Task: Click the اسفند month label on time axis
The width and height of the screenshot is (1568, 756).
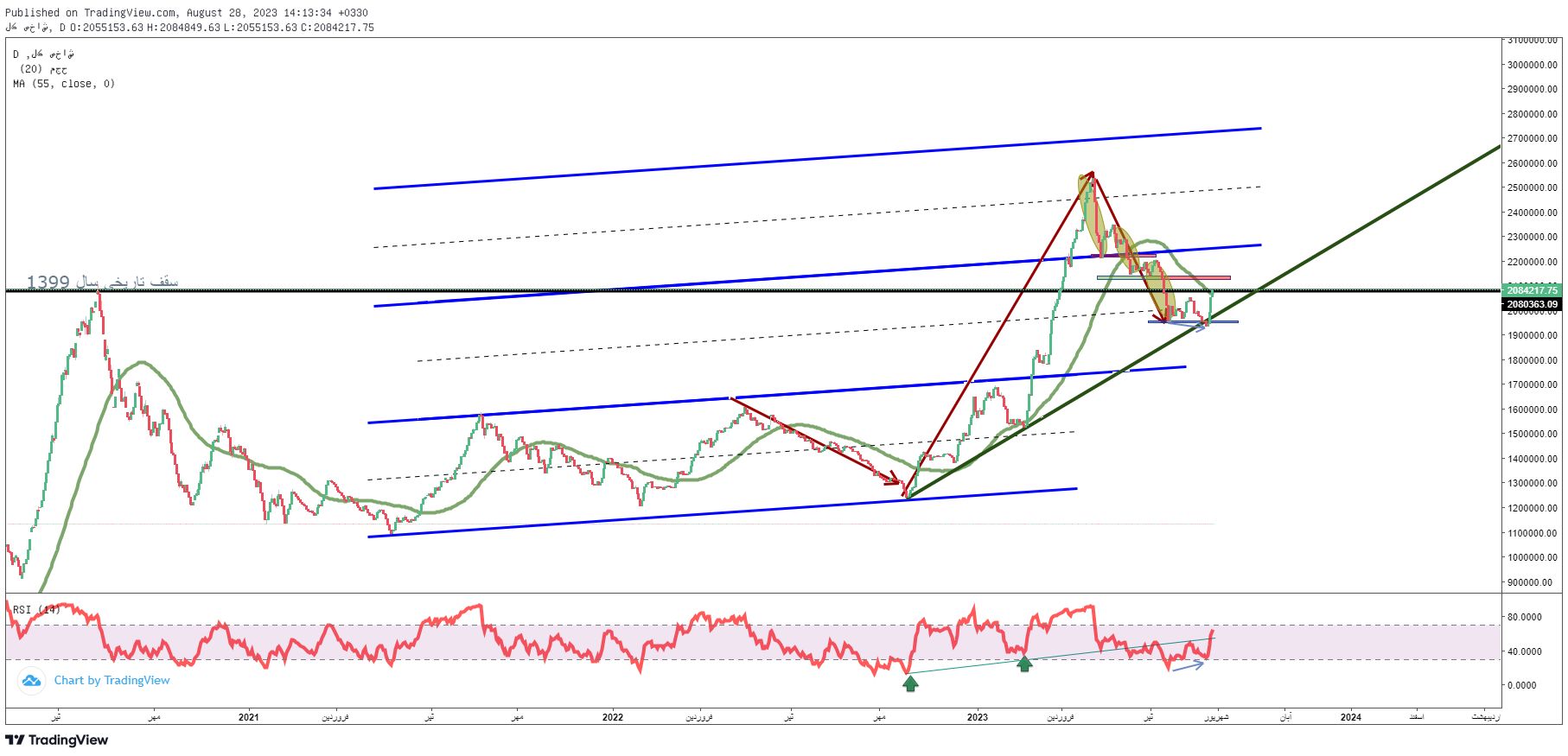Action: (1416, 717)
